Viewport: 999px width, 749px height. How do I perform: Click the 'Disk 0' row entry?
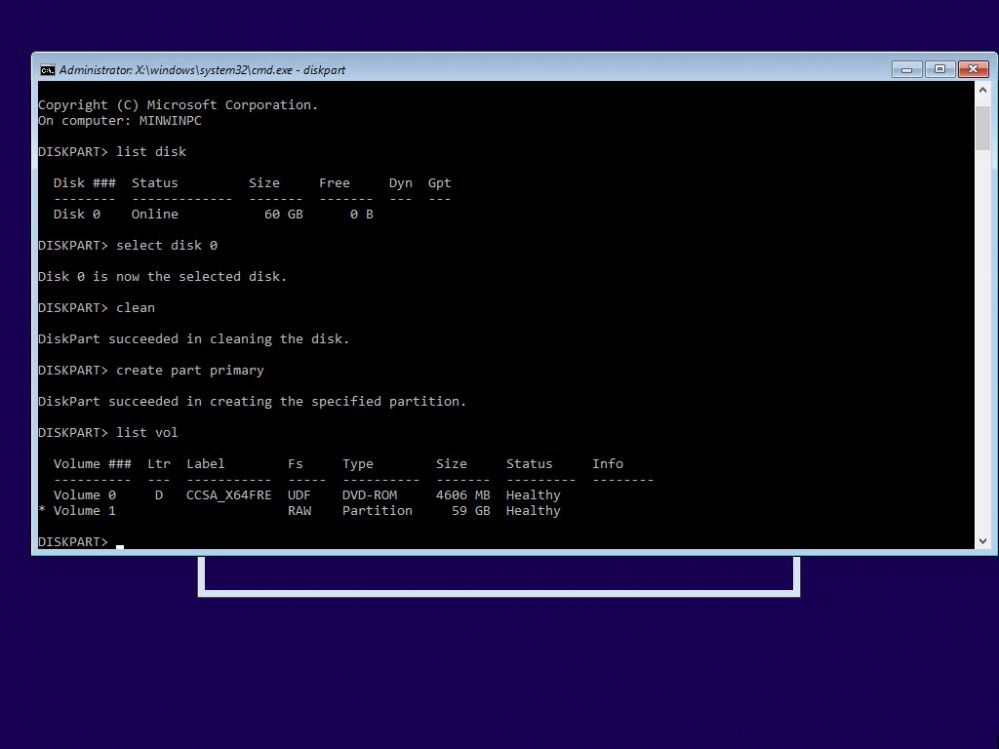pyautogui.click(x=77, y=214)
